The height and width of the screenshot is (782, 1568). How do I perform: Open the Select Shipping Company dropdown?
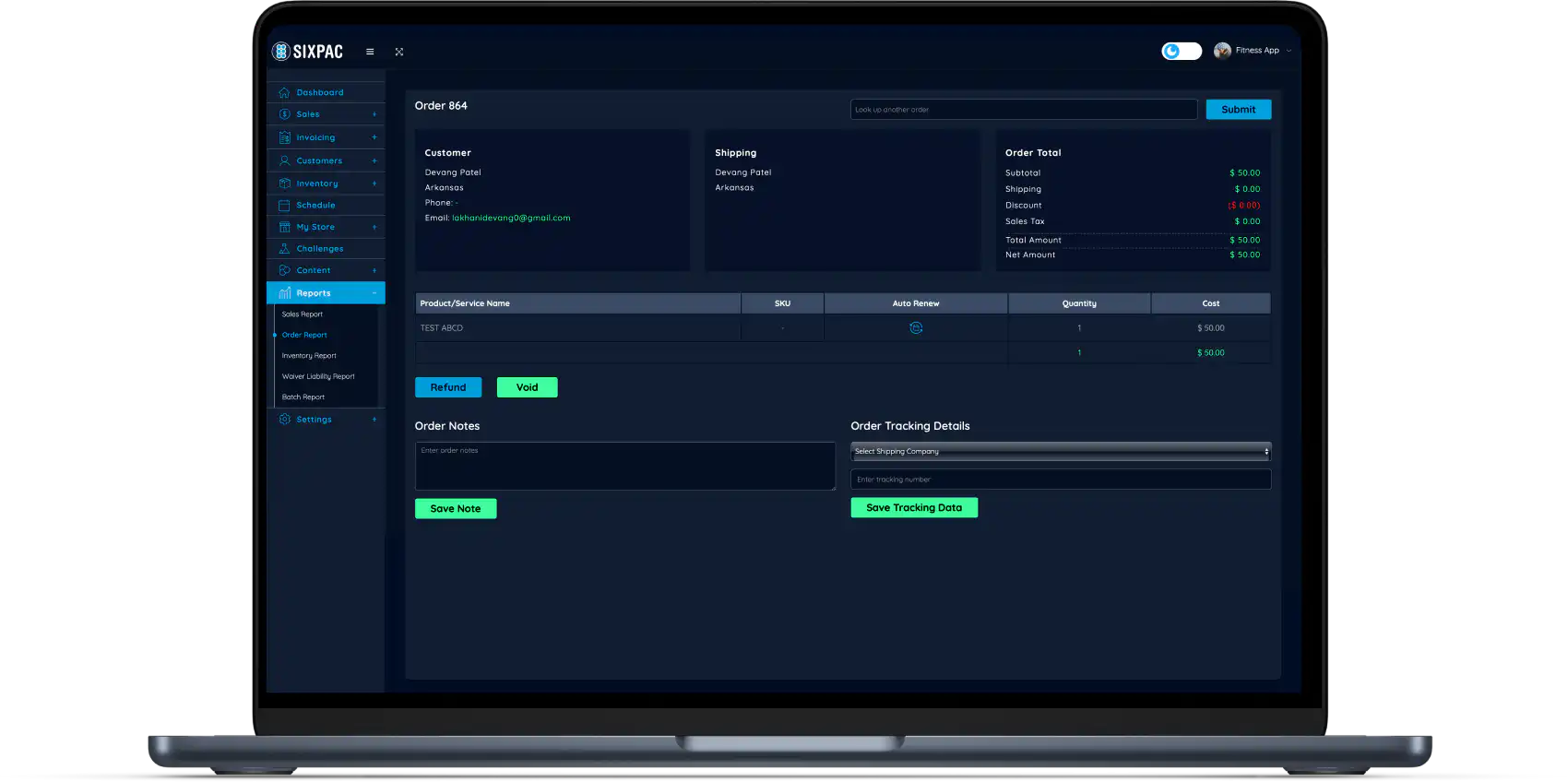click(1060, 452)
